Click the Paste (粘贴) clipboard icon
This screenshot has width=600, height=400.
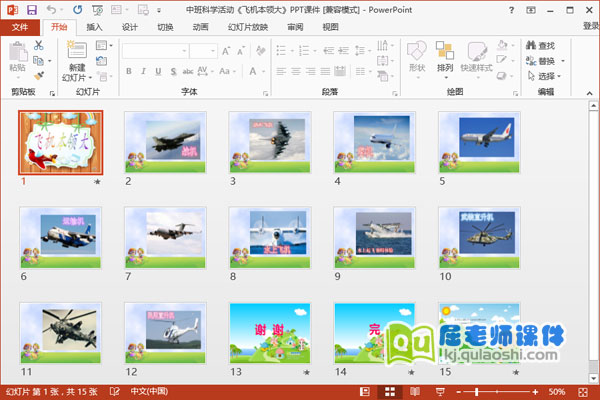[17, 55]
